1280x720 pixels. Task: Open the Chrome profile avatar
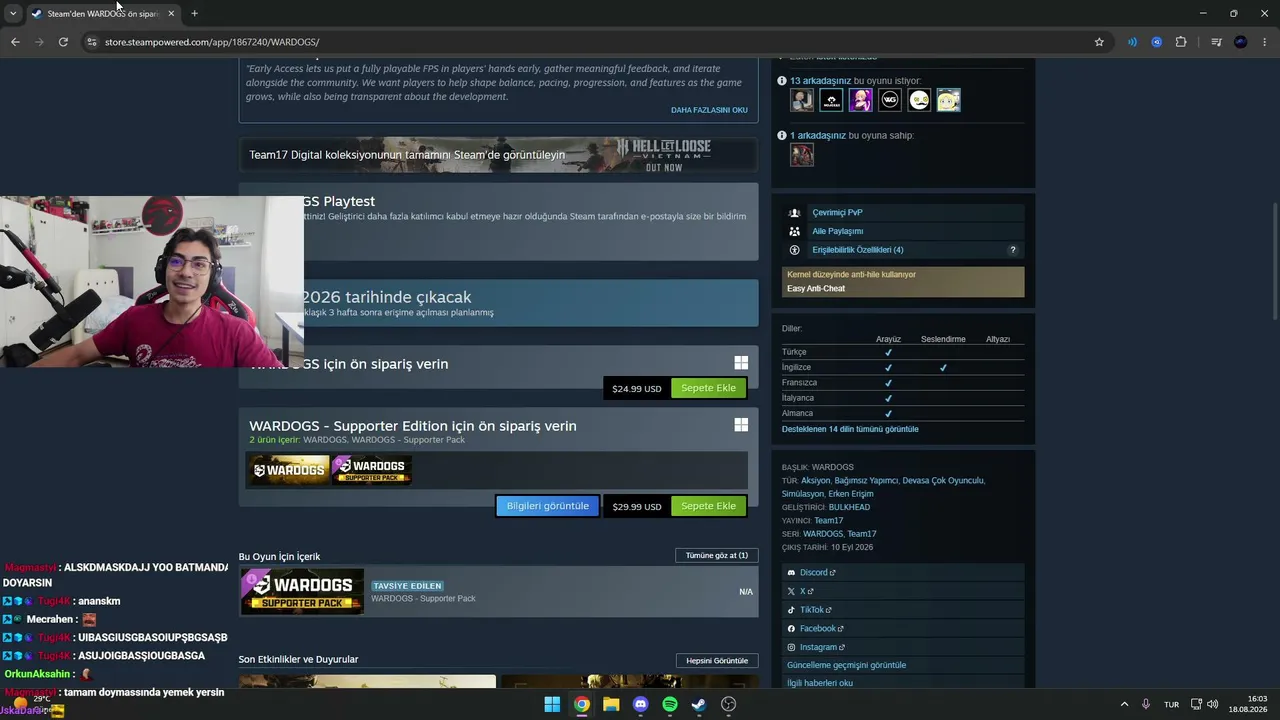pyautogui.click(x=1241, y=42)
